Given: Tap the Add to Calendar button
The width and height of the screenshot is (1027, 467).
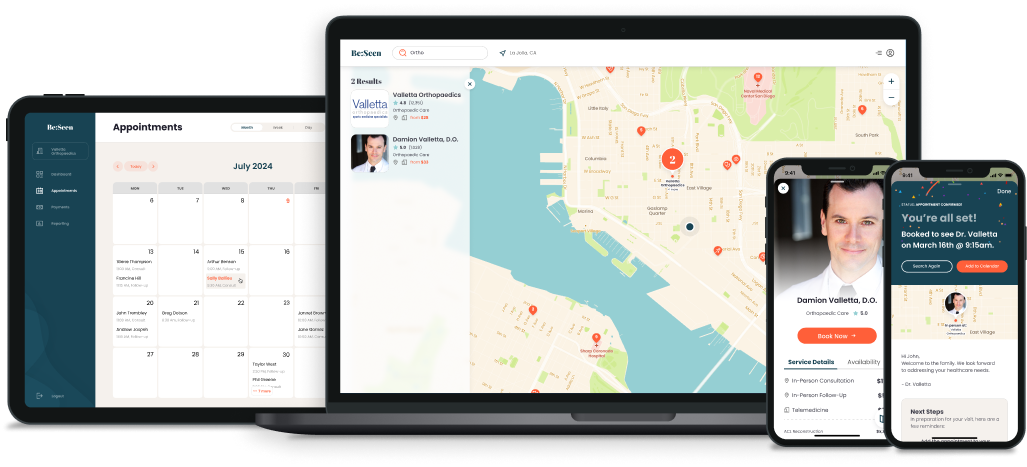Looking at the screenshot, I should [x=980, y=266].
